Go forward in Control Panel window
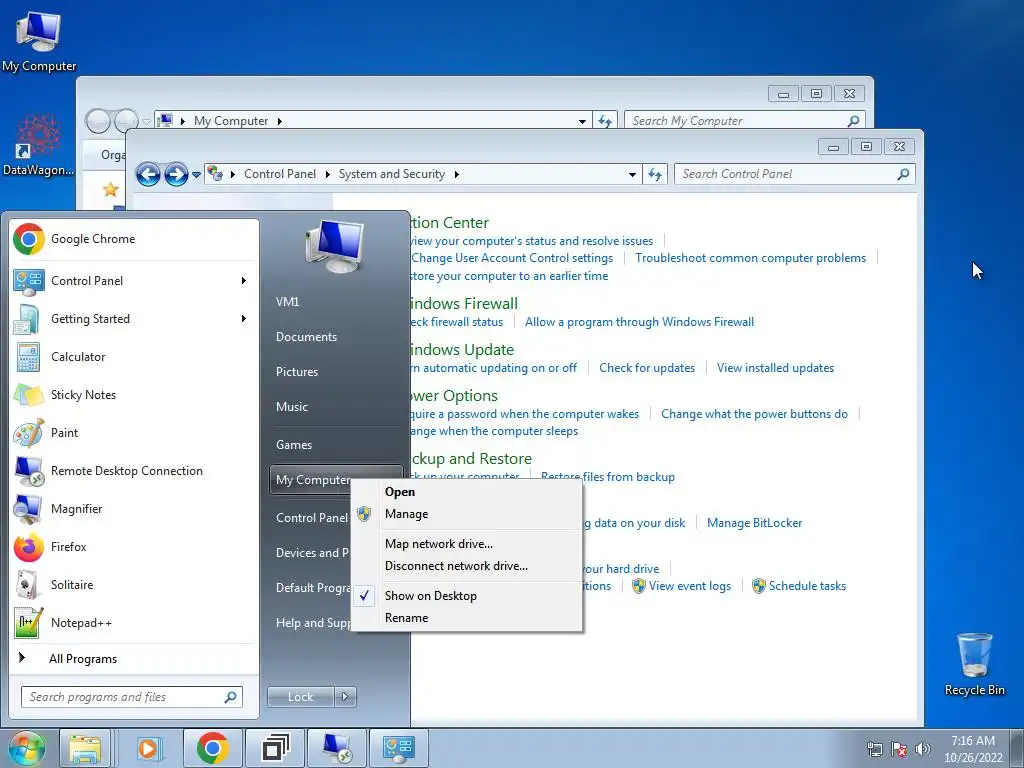 pos(176,174)
